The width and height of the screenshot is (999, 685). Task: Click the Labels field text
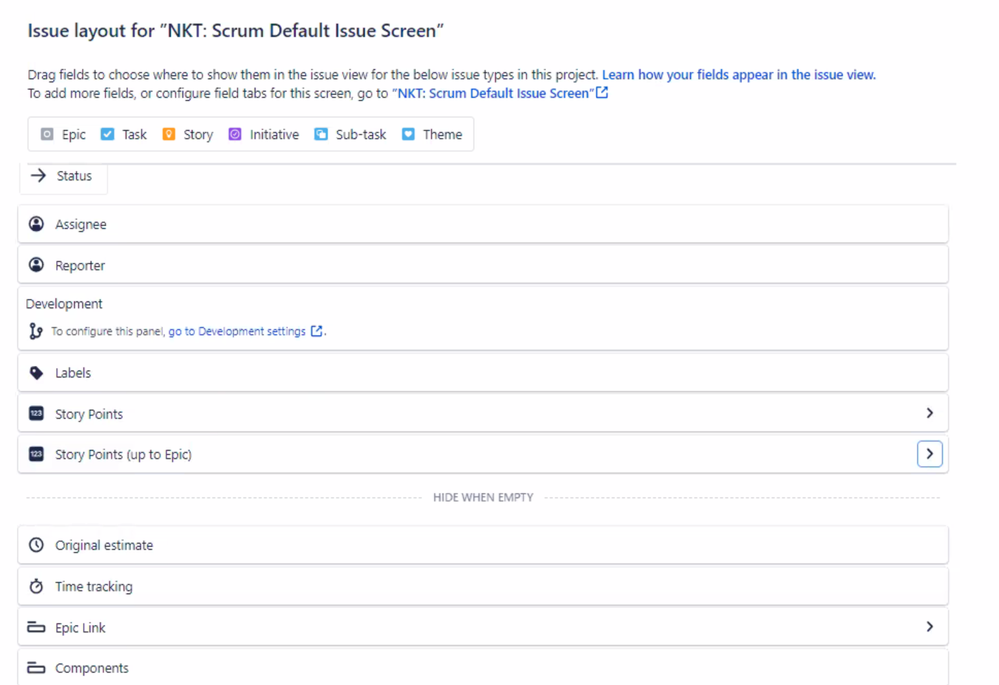73,373
